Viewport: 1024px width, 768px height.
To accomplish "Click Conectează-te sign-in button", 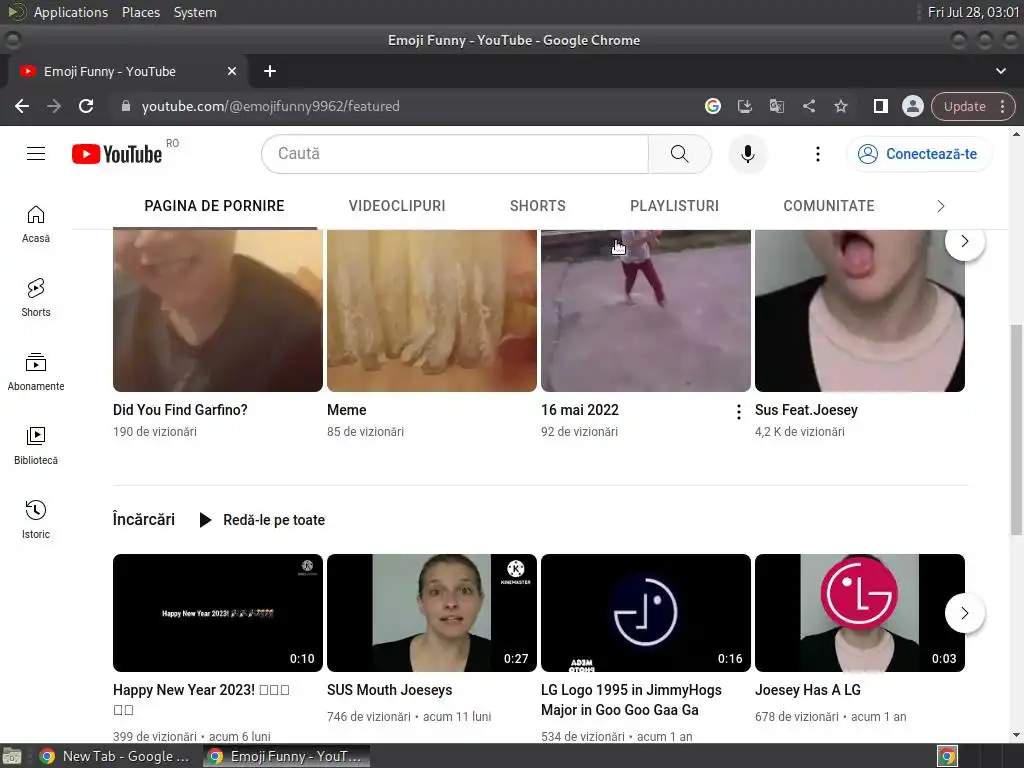I will [920, 154].
